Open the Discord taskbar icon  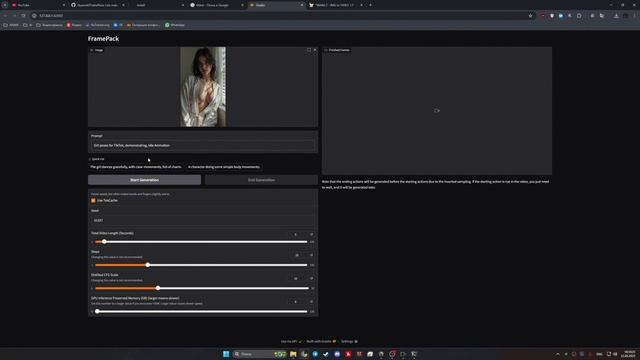coord(337,354)
